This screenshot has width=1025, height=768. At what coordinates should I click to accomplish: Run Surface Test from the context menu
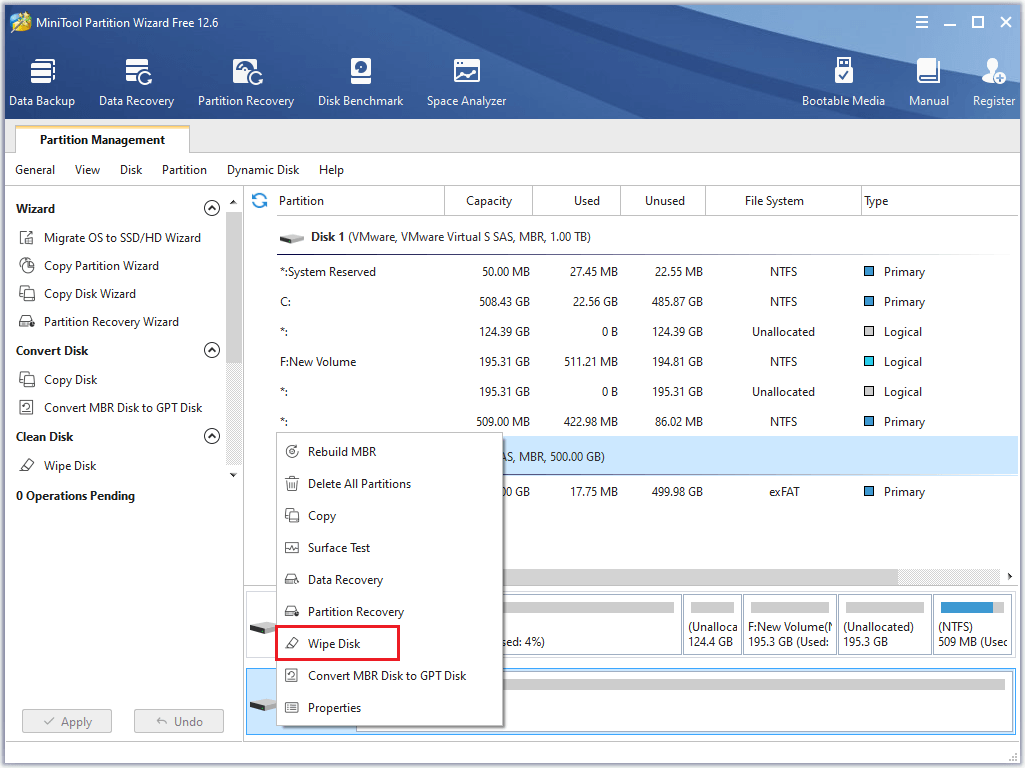pyautogui.click(x=390, y=548)
